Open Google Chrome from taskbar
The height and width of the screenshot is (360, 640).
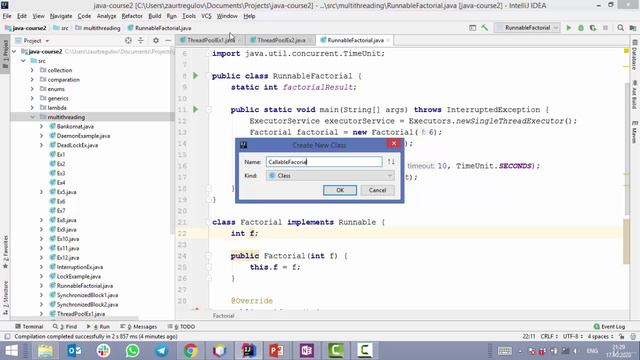point(190,351)
